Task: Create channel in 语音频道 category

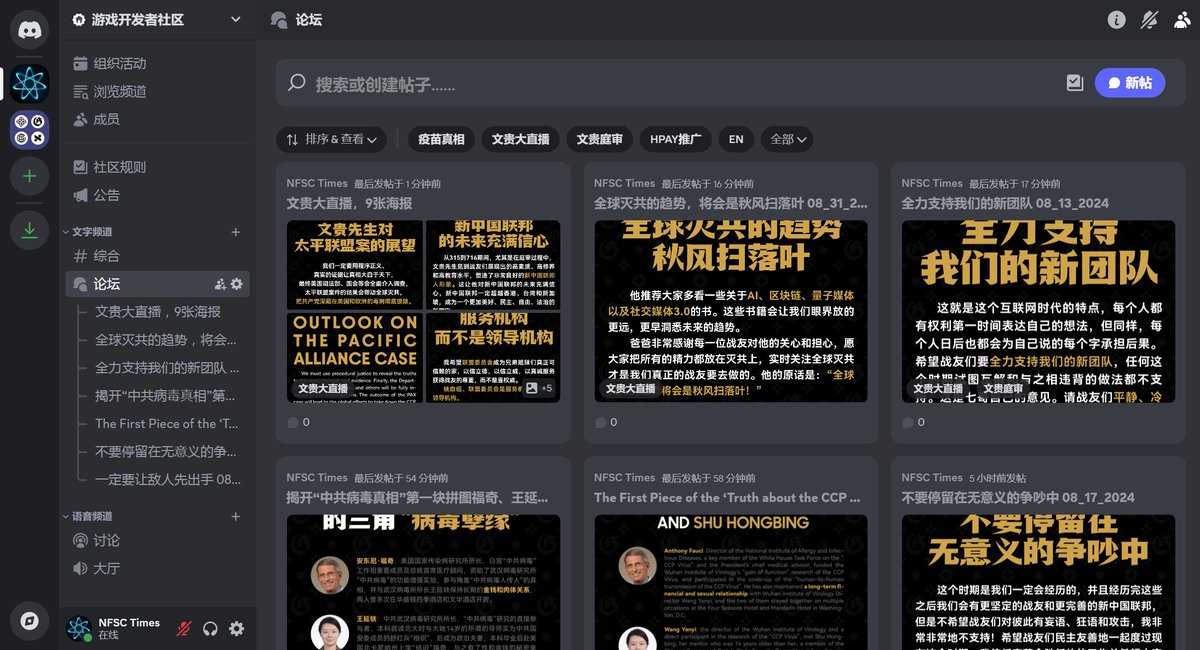Action: tap(236, 516)
